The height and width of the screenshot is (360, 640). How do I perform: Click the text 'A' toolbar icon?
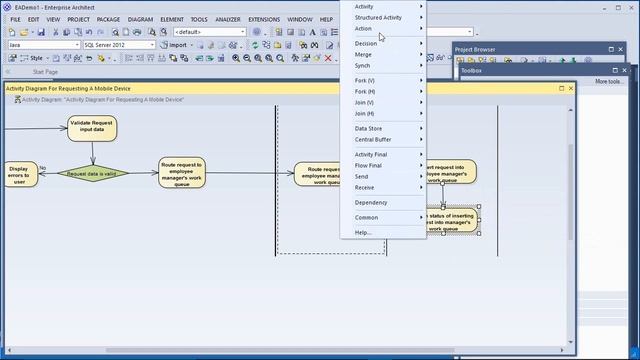pyautogui.click(x=312, y=32)
